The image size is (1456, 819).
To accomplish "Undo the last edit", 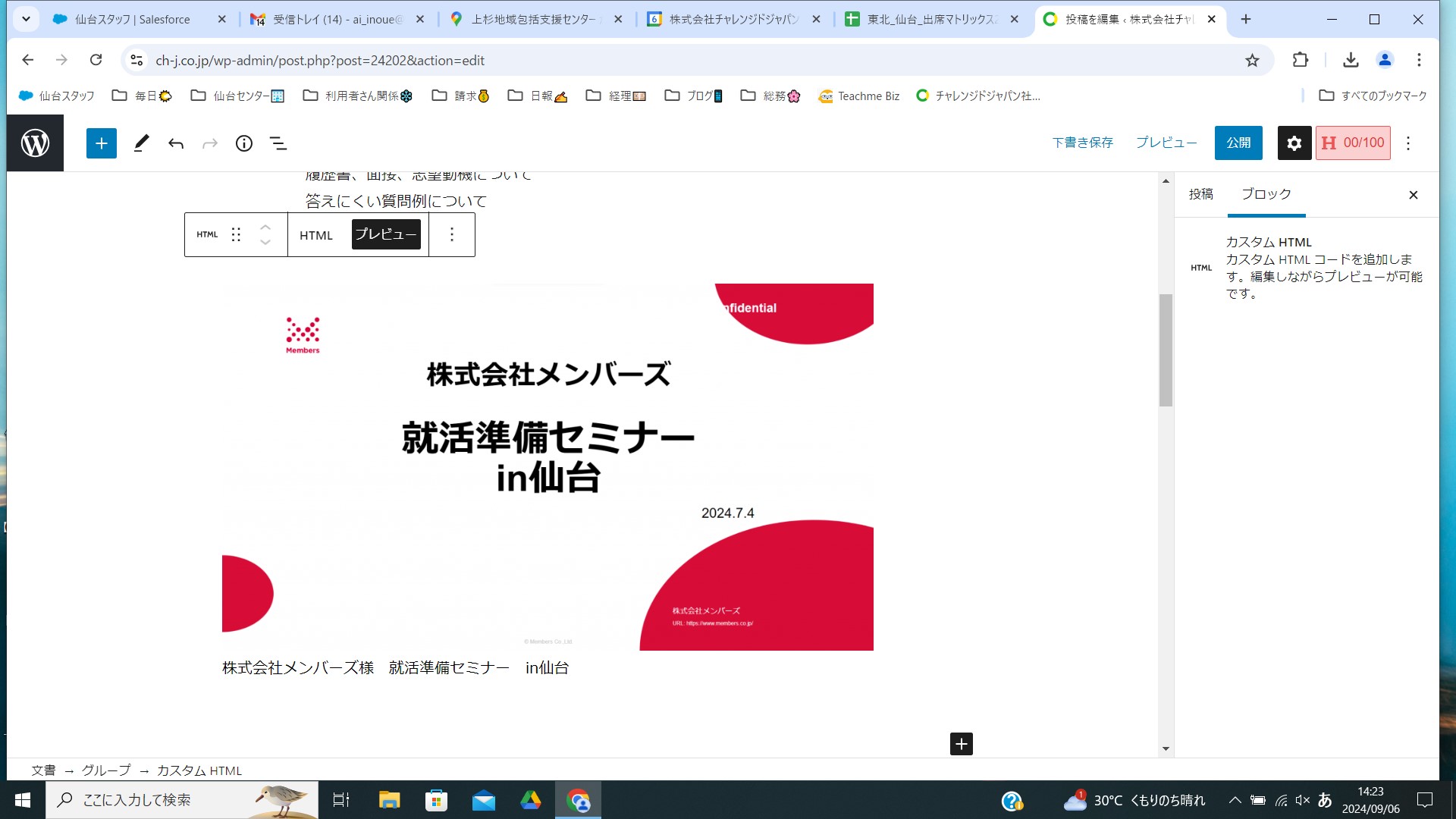I will pos(176,143).
